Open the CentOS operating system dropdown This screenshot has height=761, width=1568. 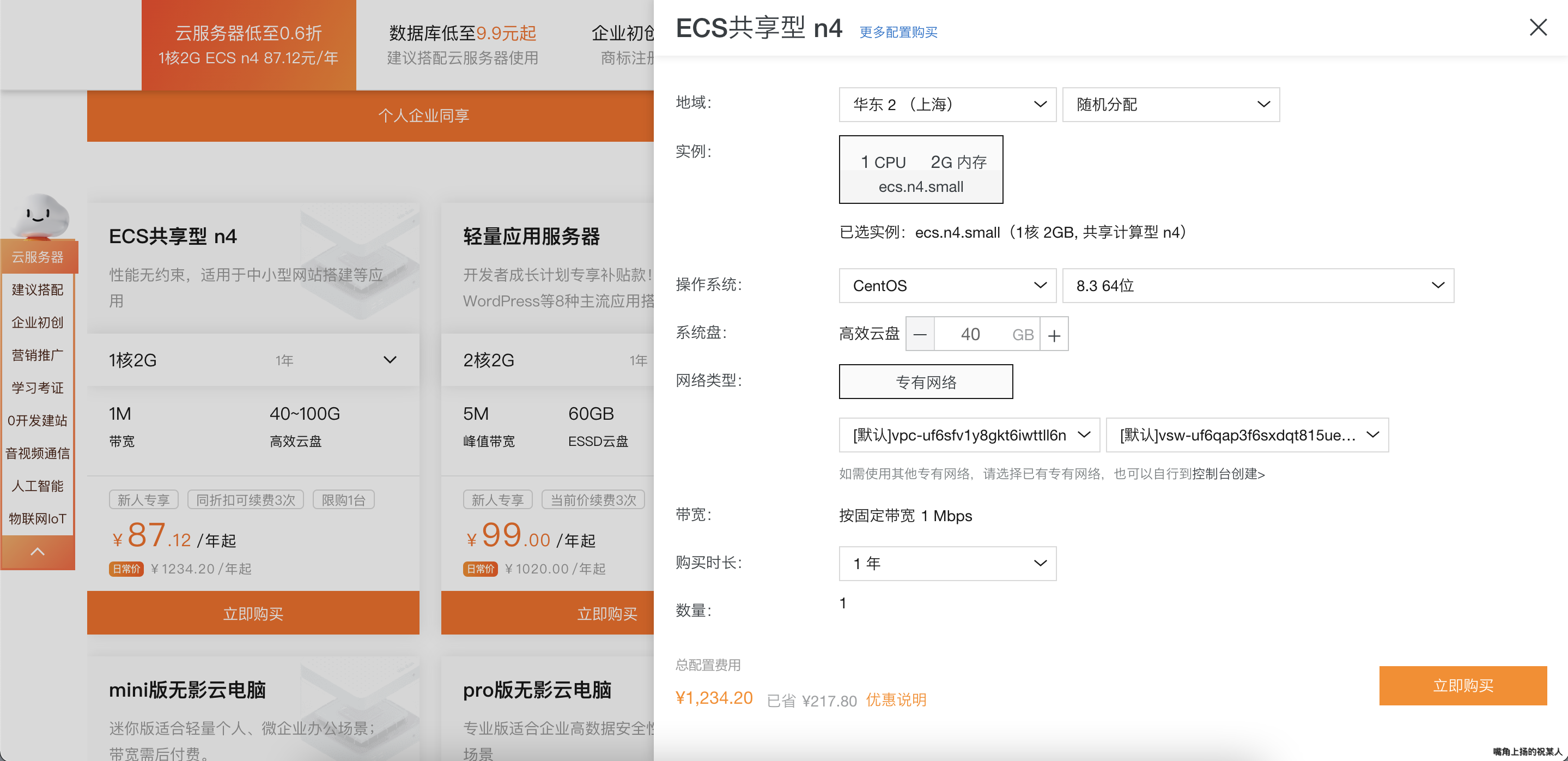pos(947,286)
